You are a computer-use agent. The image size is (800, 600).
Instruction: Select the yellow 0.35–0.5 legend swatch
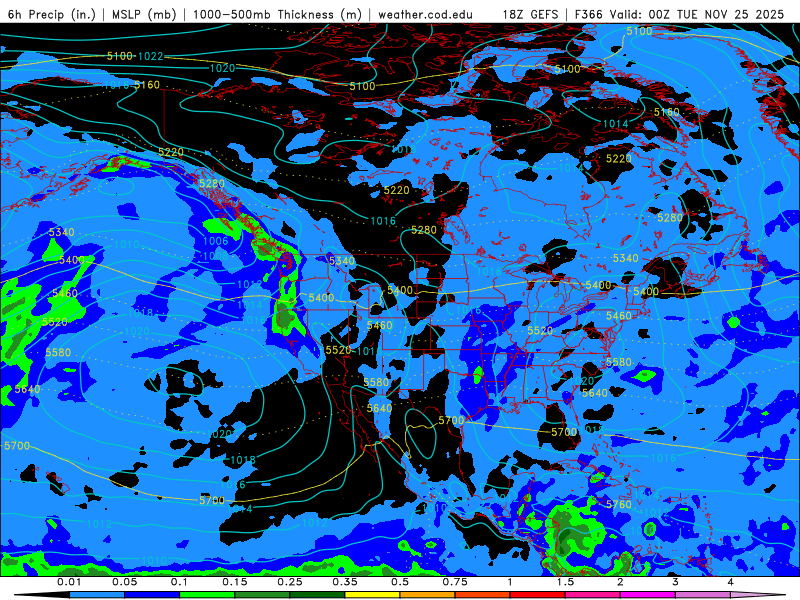point(372,595)
